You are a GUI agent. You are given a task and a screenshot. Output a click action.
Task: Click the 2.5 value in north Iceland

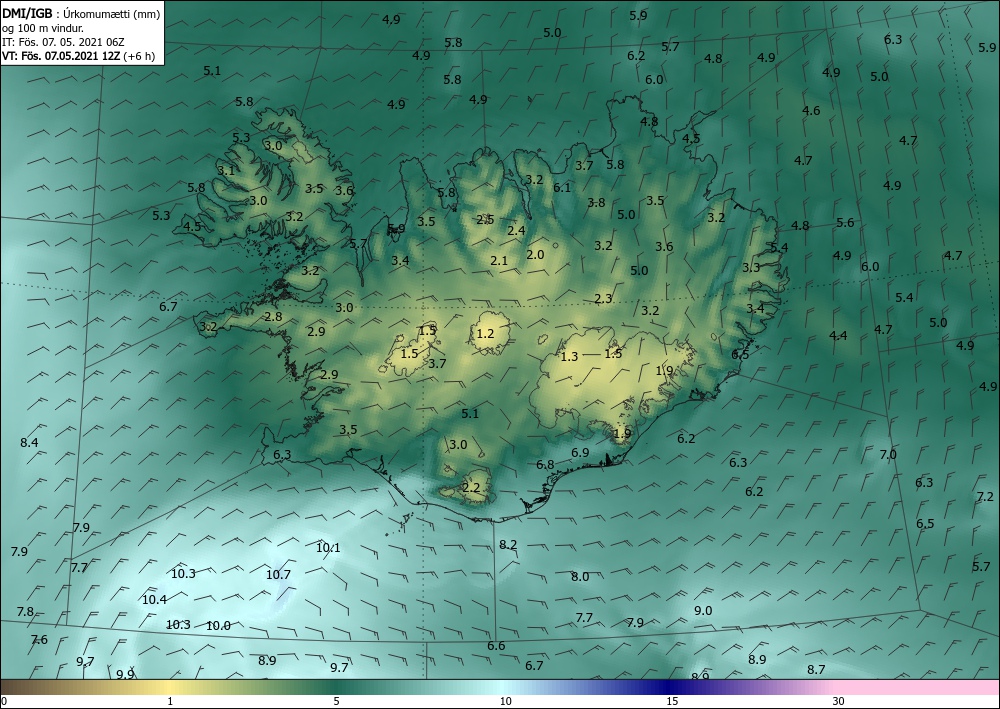[x=485, y=219]
